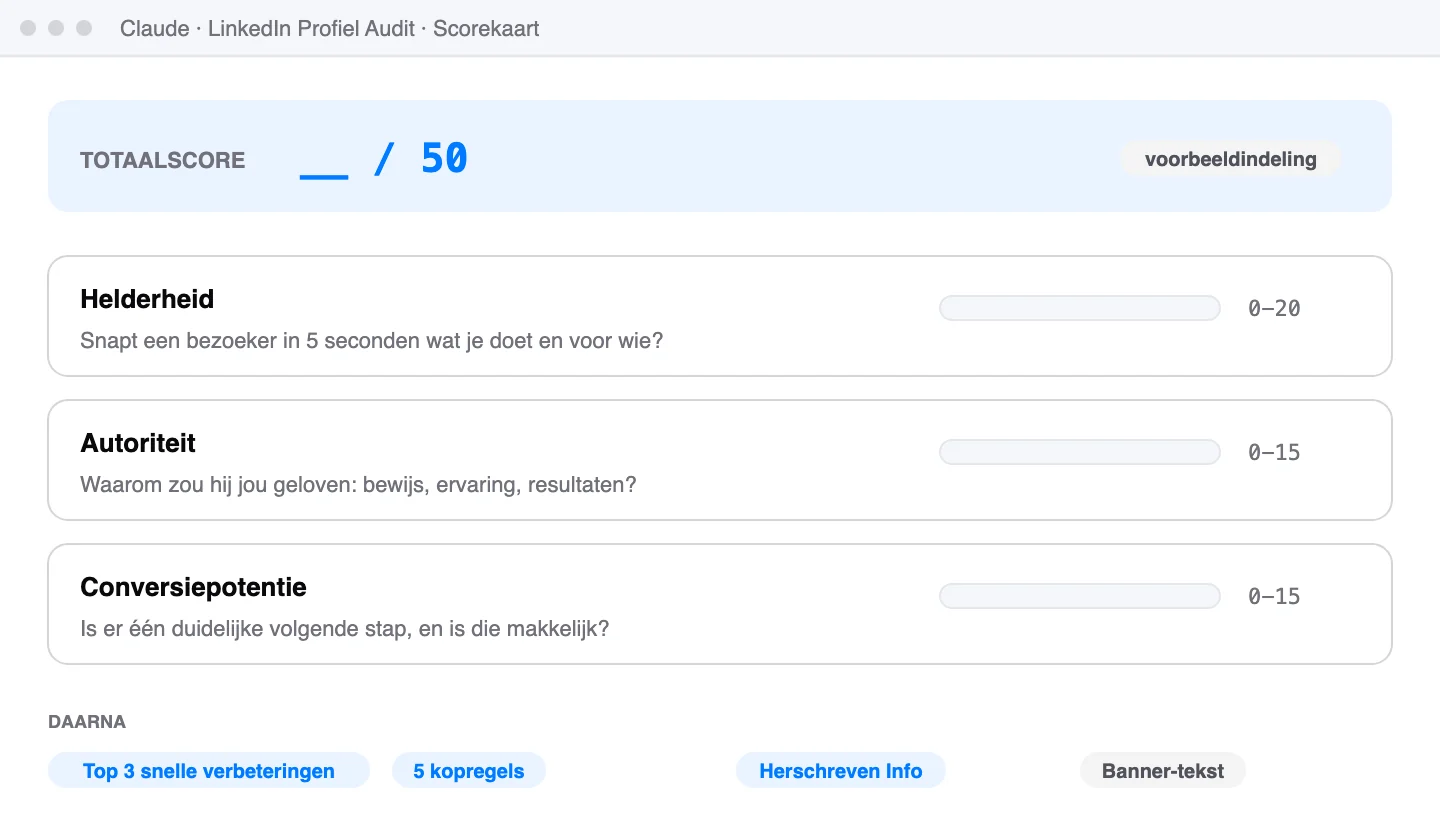Open the Herschreven Info chip
The width and height of the screenshot is (1440, 840).
pos(841,771)
